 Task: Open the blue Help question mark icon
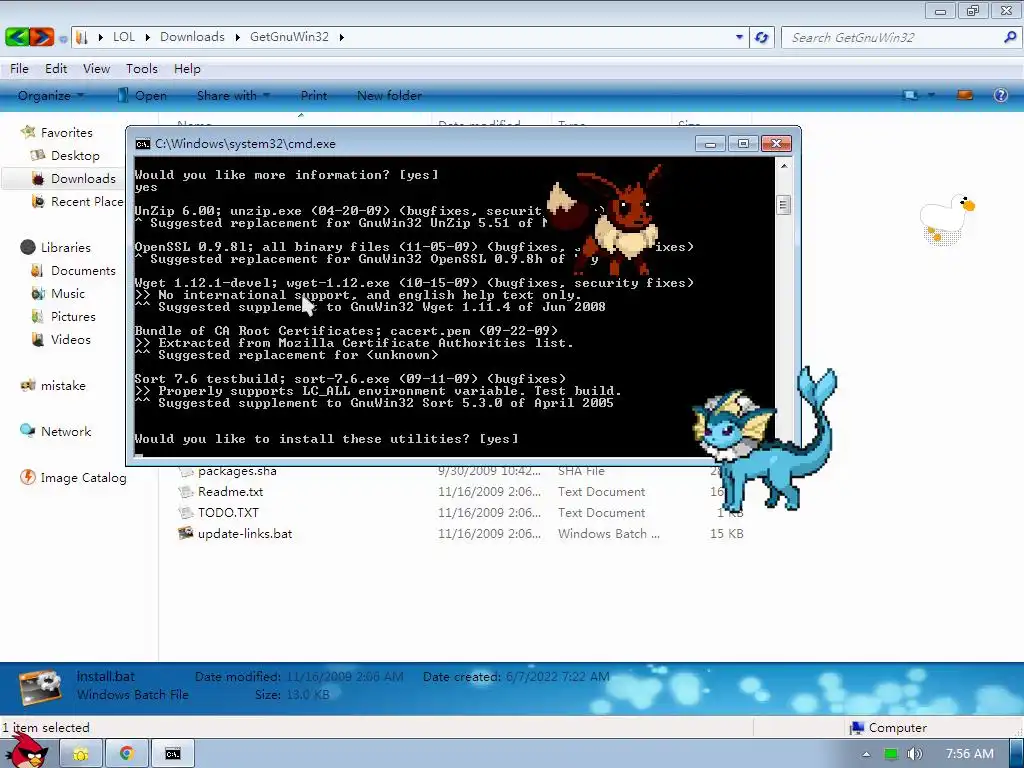pyautogui.click(x=1000, y=95)
